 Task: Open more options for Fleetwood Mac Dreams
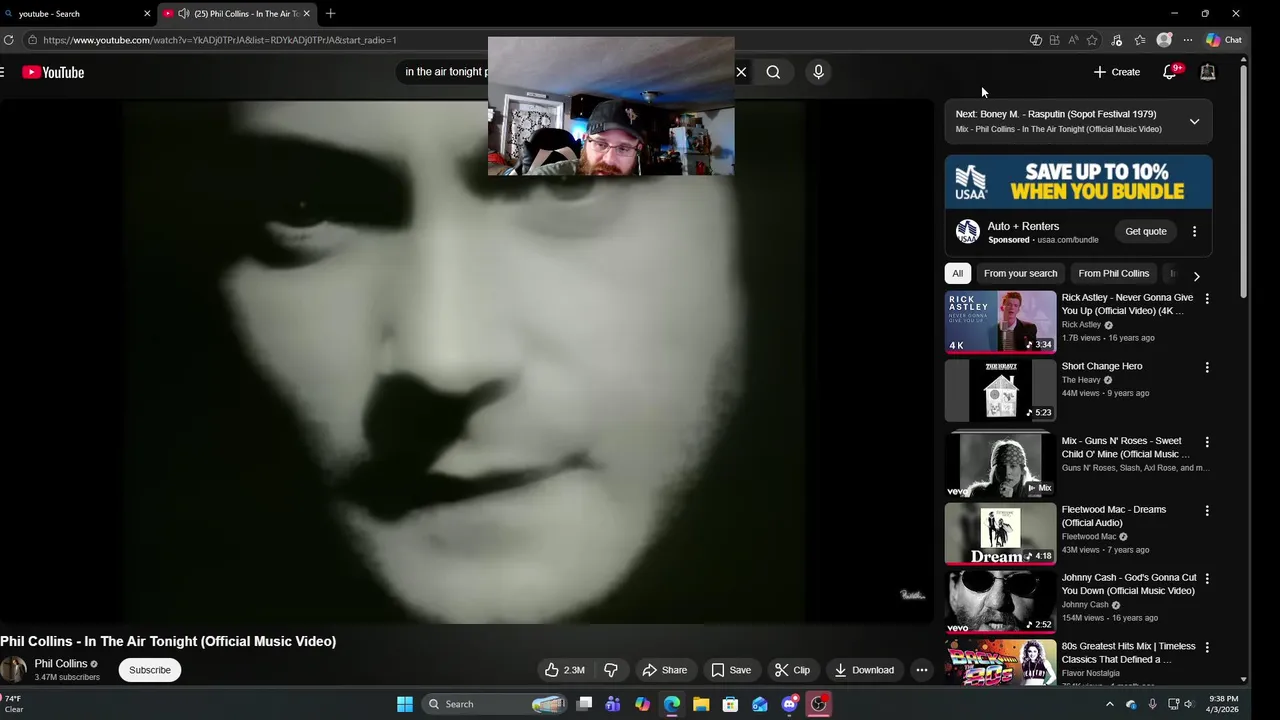(x=1207, y=511)
